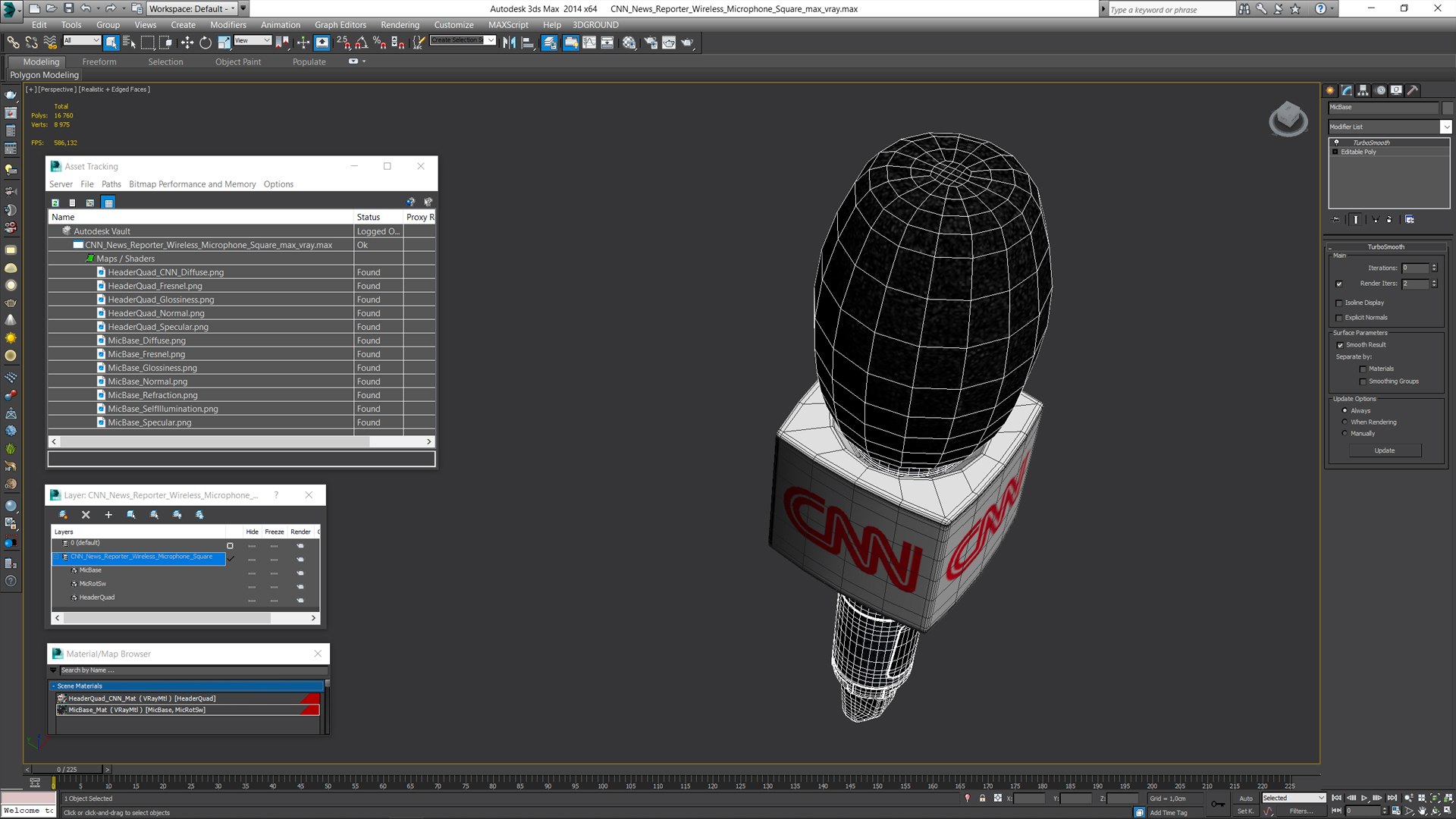Screen dimensions: 1456x819
Task: Toggle the Render Iters checkbox
Action: tap(1339, 284)
